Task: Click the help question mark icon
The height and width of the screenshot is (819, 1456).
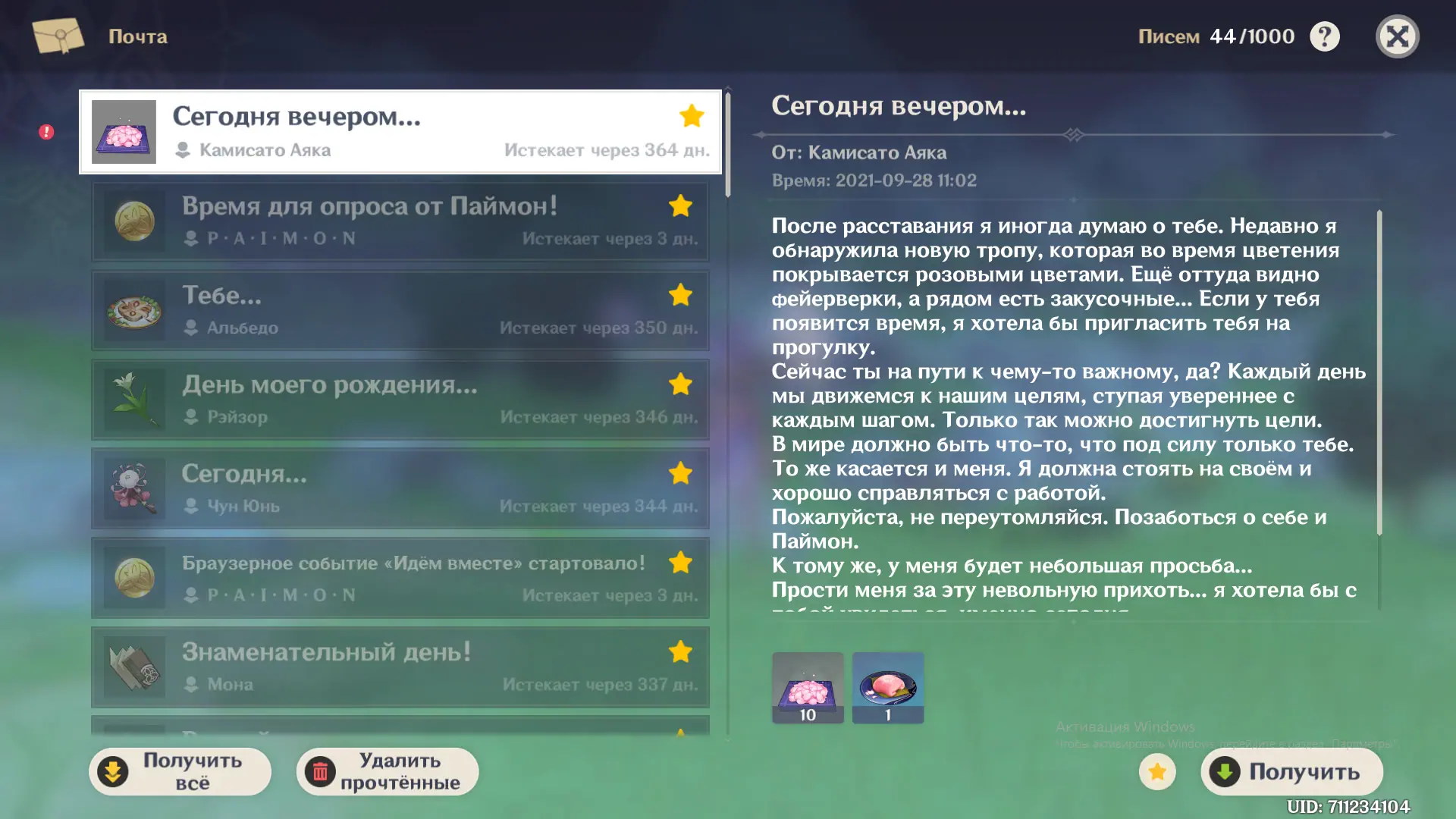Action: 1325,36
